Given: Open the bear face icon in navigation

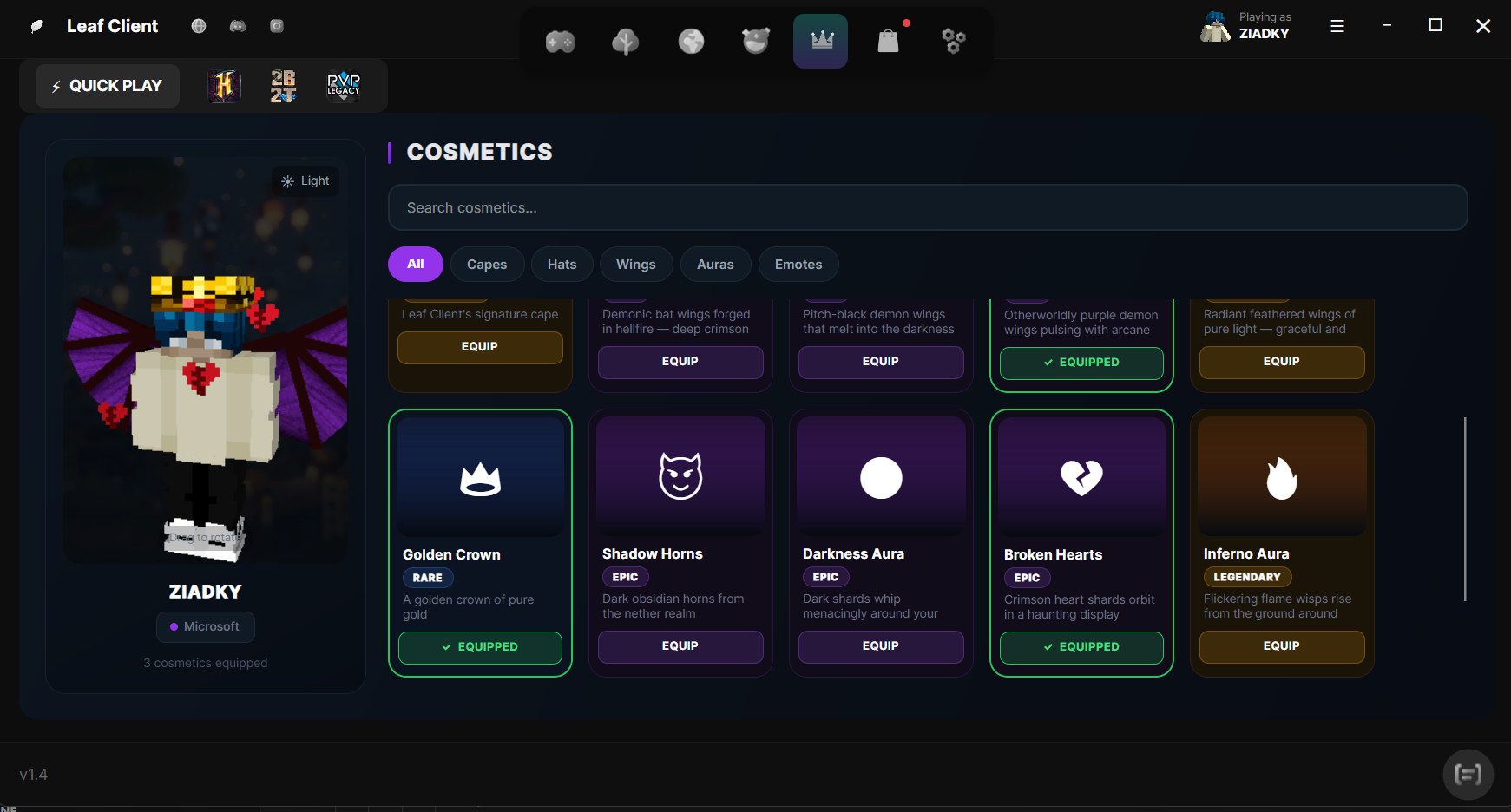Looking at the screenshot, I should (756, 41).
